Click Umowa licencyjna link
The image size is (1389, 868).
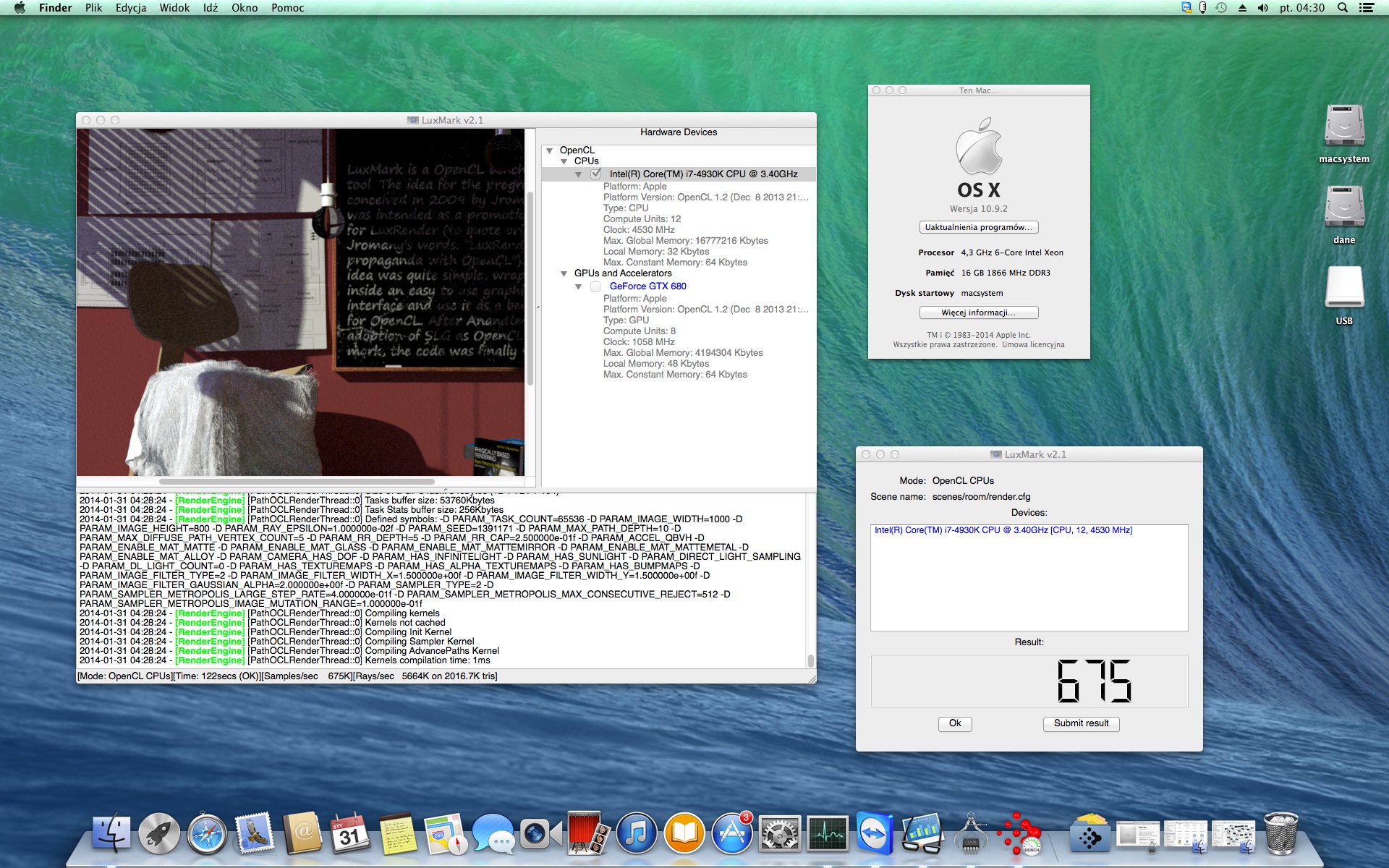[1033, 345]
